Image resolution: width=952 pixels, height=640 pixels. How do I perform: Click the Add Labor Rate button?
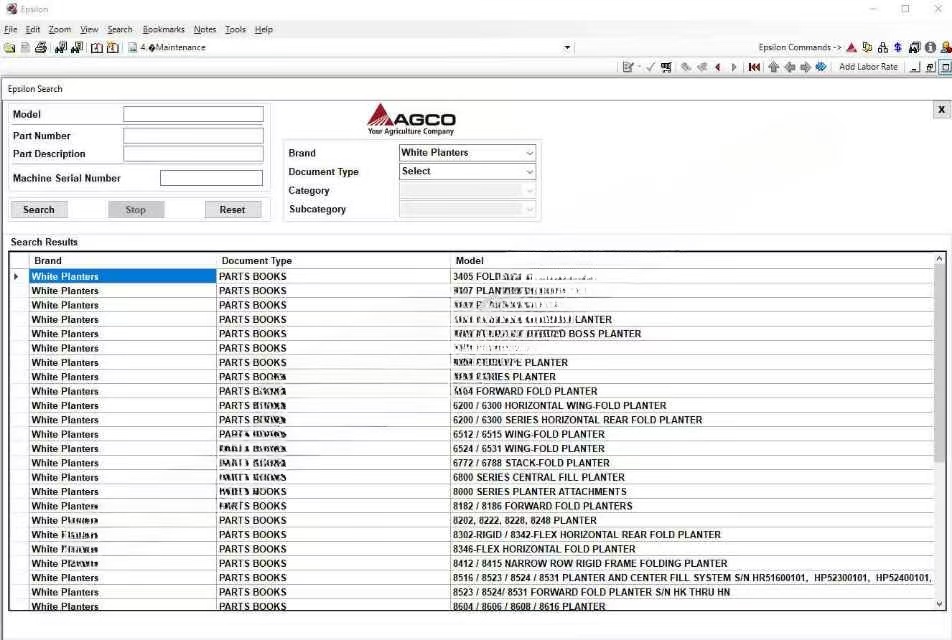[868, 67]
